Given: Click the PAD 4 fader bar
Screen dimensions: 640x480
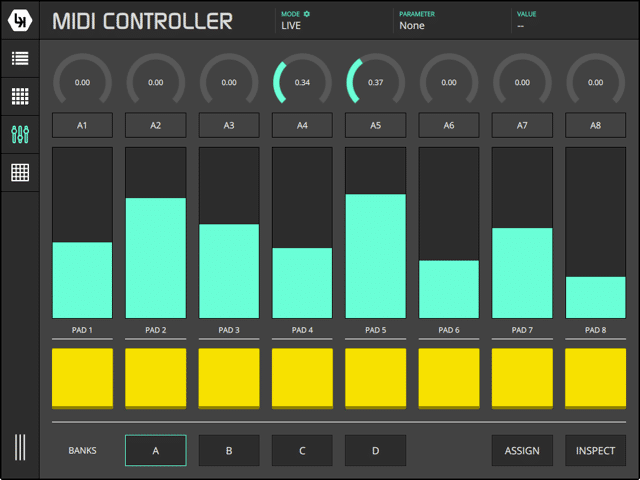Looking at the screenshot, I should coord(302,233).
